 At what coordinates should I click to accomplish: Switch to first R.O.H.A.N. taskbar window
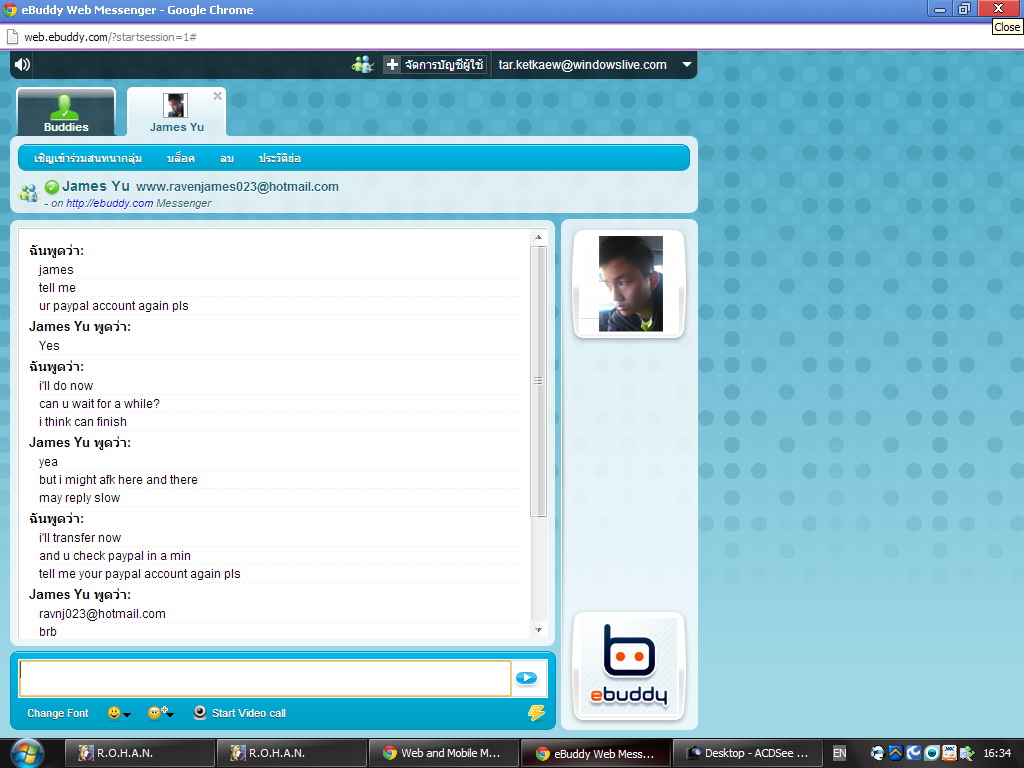(x=140, y=753)
